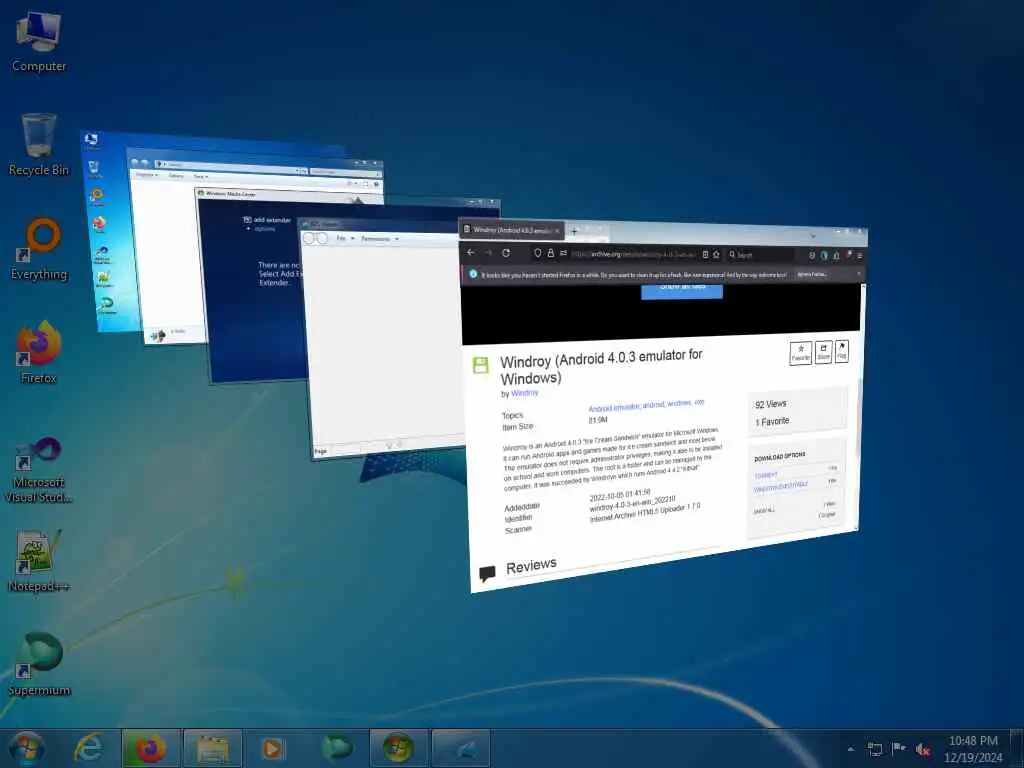Click the padlock site security icon in Firefox

(551, 253)
